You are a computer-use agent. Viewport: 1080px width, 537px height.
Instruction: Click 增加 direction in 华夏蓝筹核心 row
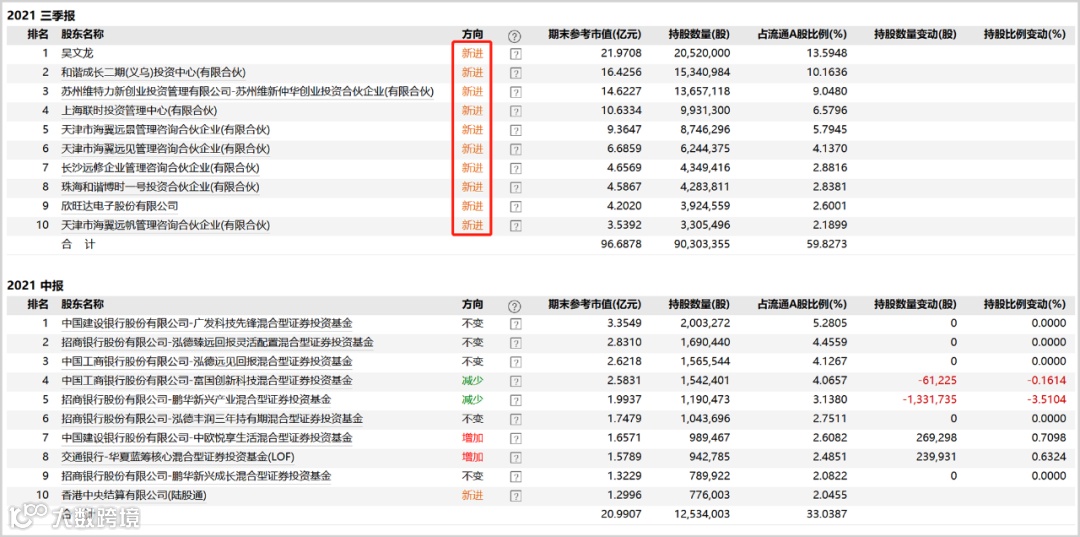point(472,456)
